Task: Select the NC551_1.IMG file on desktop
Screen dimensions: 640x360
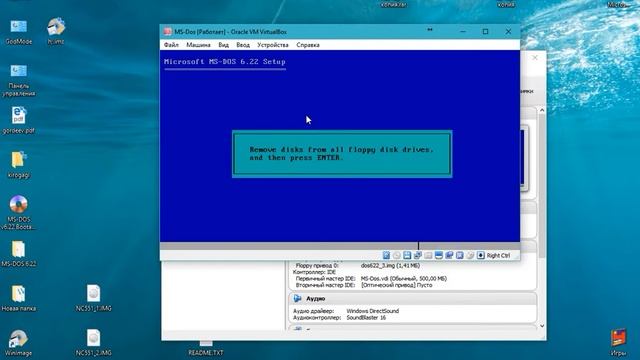Action: (93, 298)
